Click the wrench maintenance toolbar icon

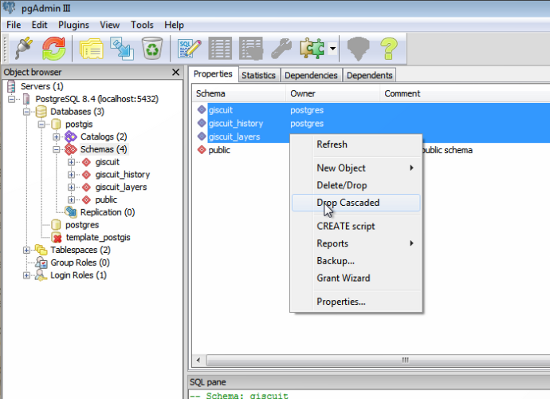coord(281,48)
